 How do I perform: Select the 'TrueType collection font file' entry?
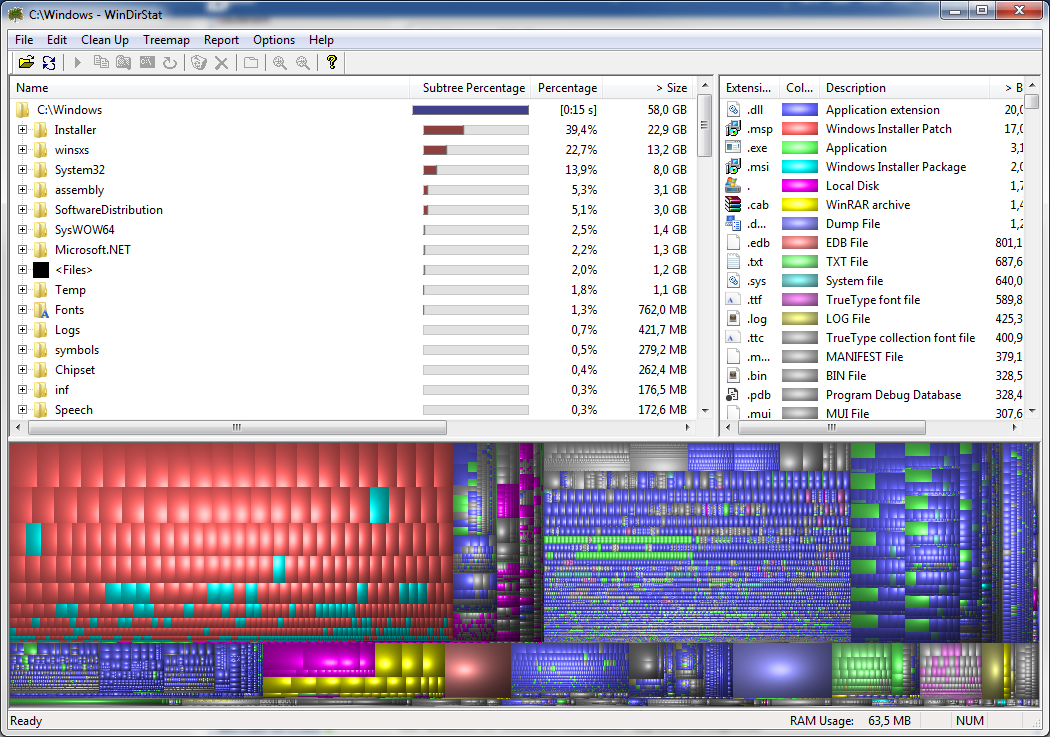pyautogui.click(x=900, y=337)
